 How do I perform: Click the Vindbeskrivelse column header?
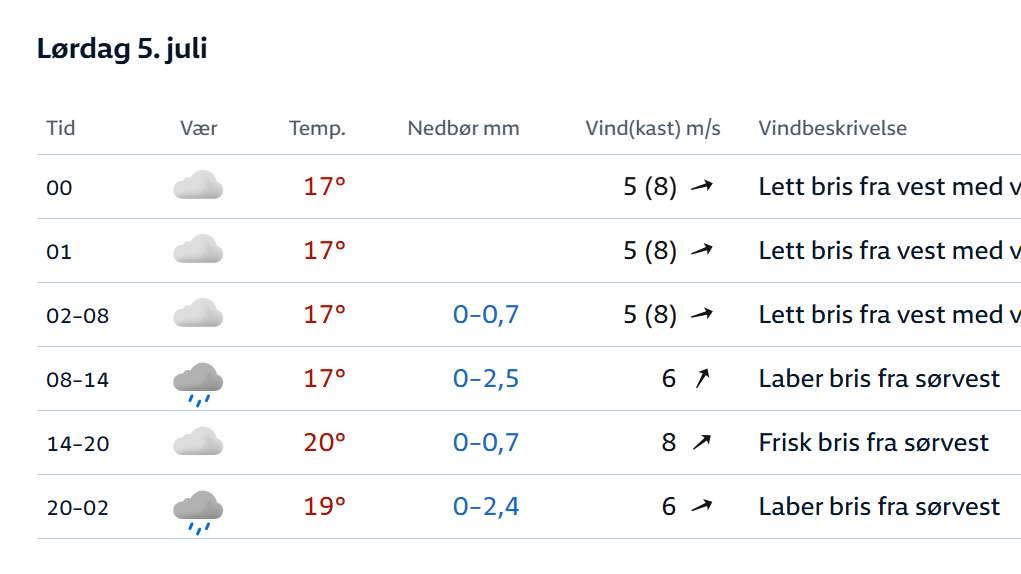click(832, 128)
